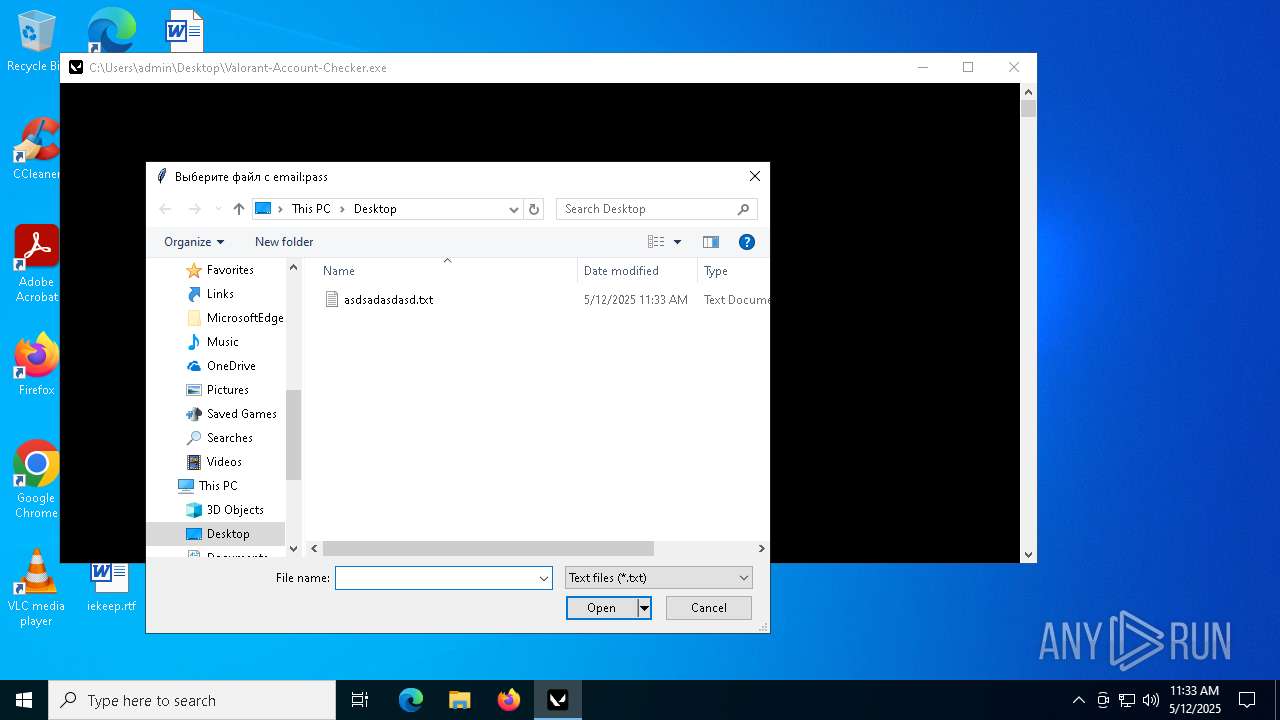
Task: Click the Forward navigation arrow in dialog
Action: 195,209
